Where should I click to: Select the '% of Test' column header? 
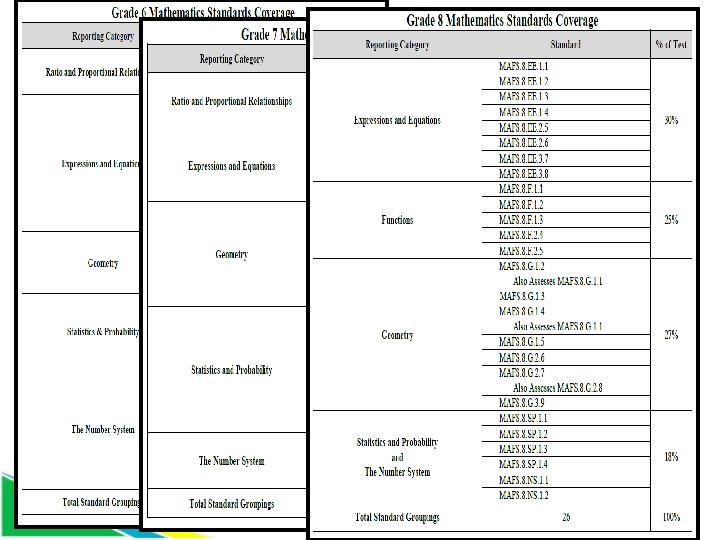[x=671, y=45]
